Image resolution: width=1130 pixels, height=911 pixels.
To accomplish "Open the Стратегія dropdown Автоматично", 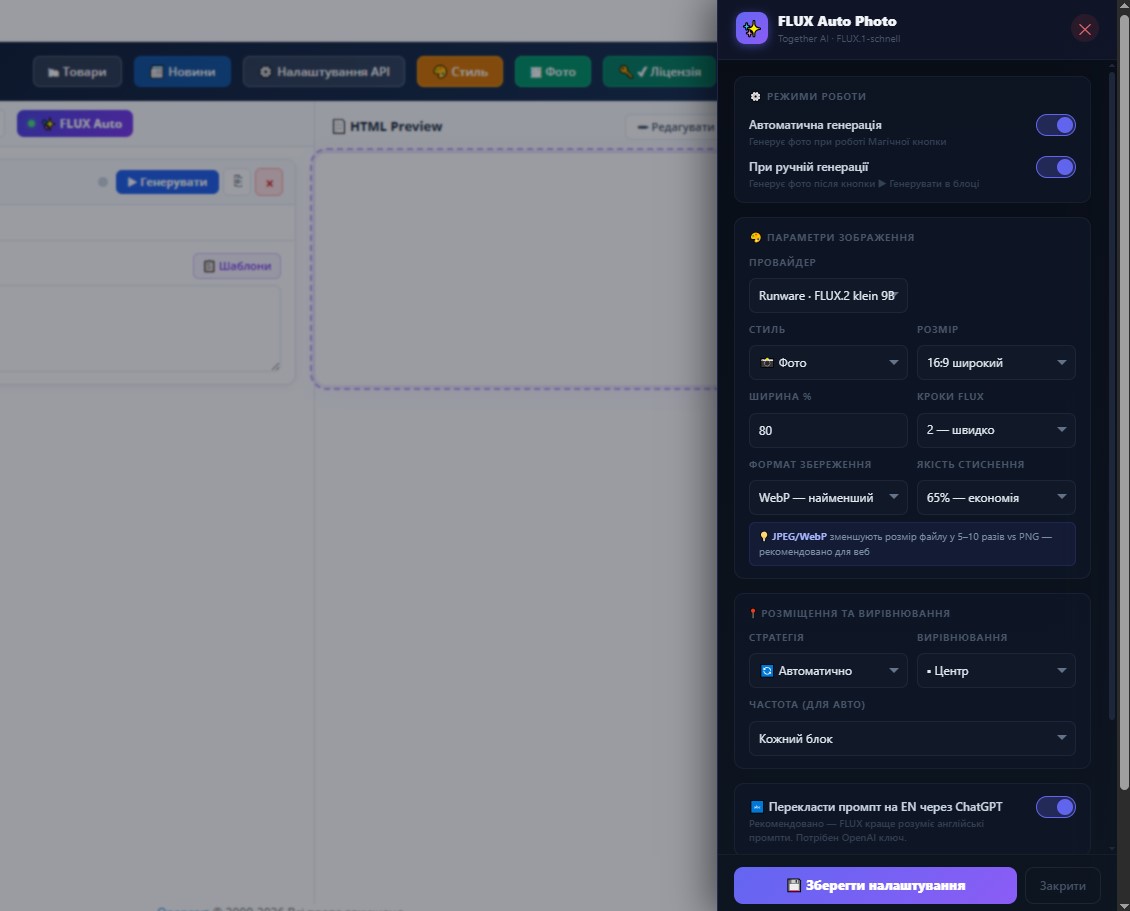I will click(828, 670).
